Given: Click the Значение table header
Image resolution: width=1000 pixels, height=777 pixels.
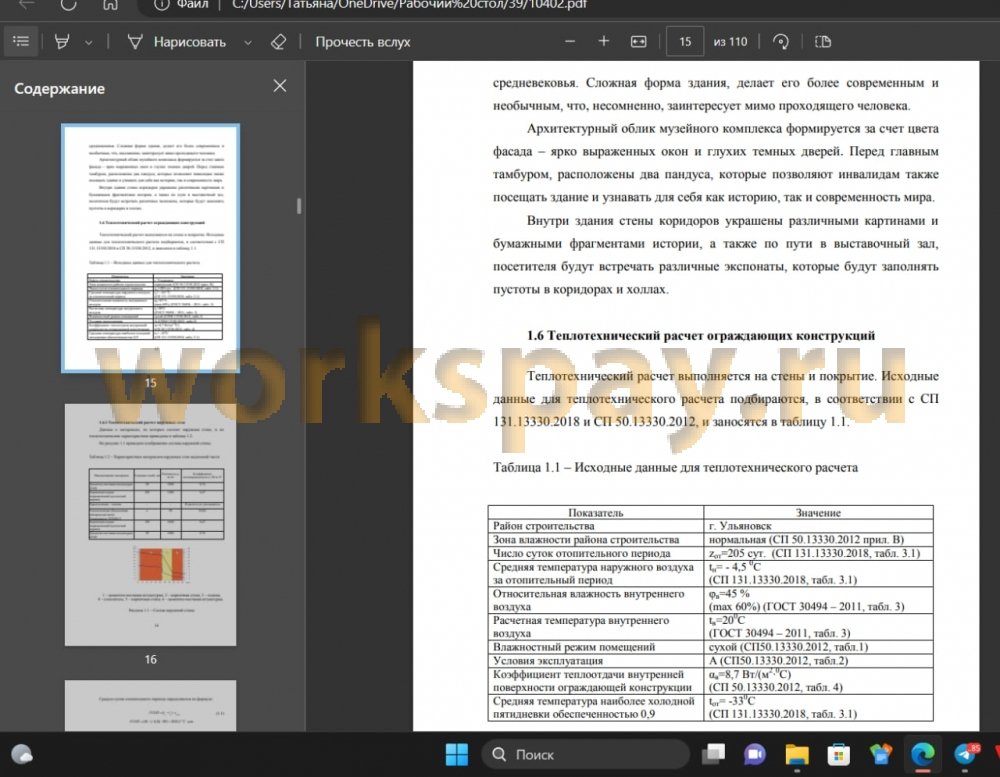Looking at the screenshot, I should 818,512.
